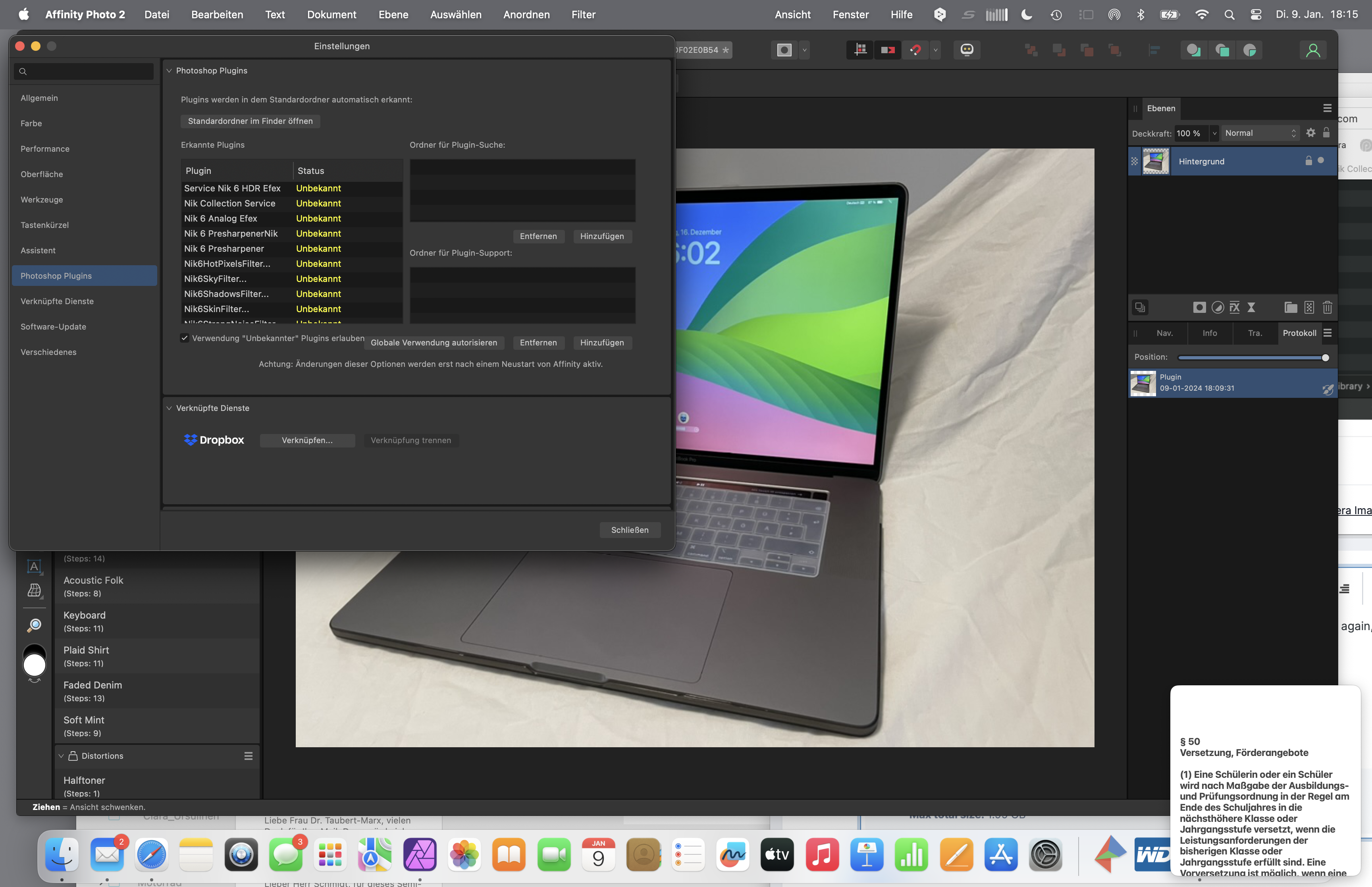The image size is (1372, 887).
Task: Open the Deckkraft opacity dropdown arrow
Action: 1214,133
